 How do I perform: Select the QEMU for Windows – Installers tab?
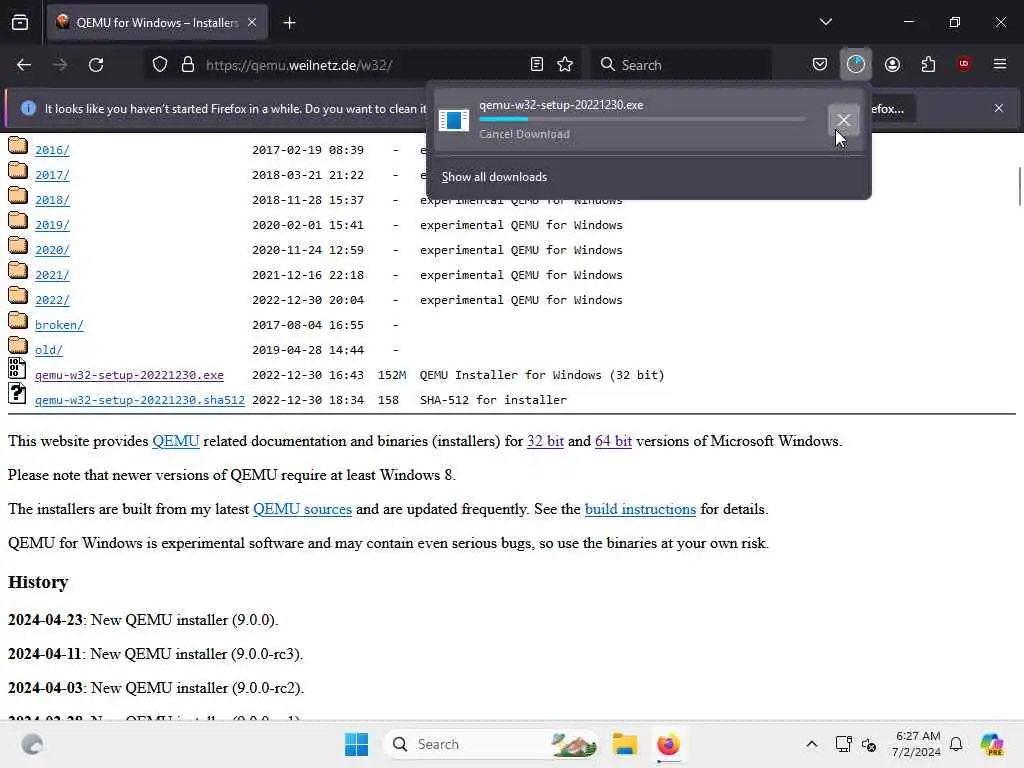point(157,23)
